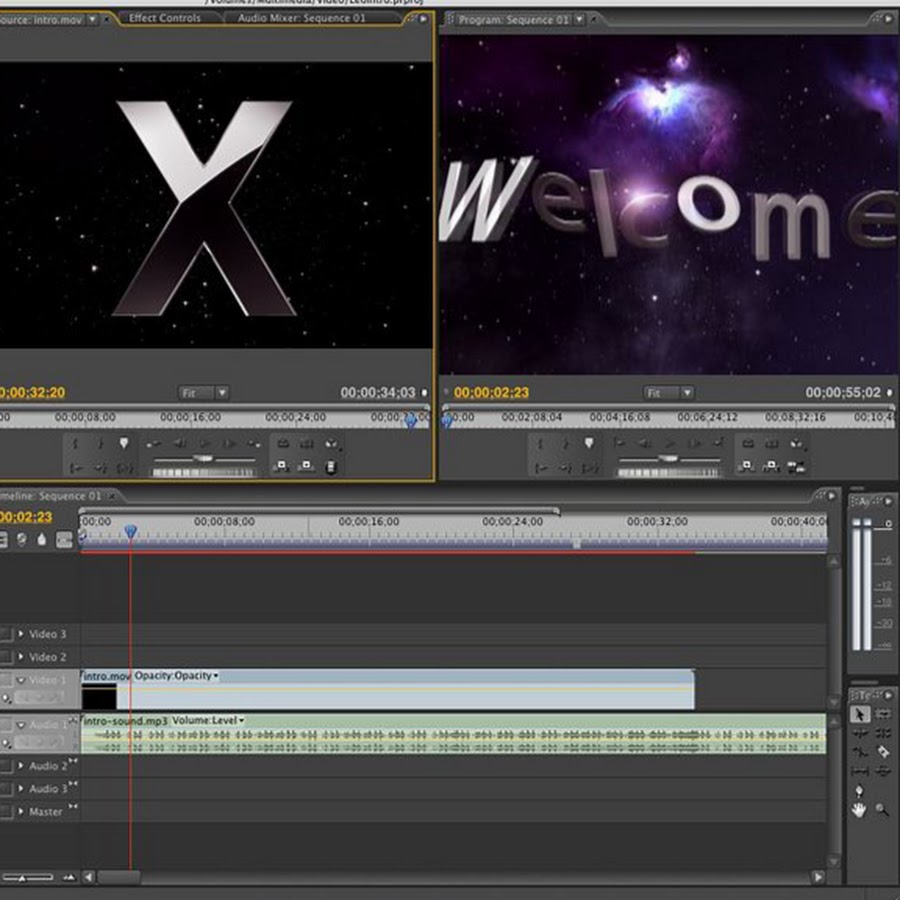Click the Play button in Program monitor
The image size is (900, 900).
click(669, 444)
